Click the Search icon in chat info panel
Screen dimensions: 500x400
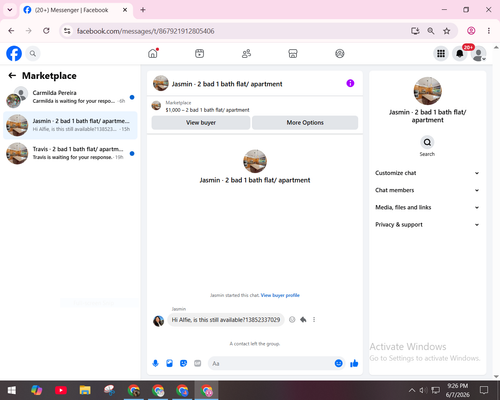(427, 142)
